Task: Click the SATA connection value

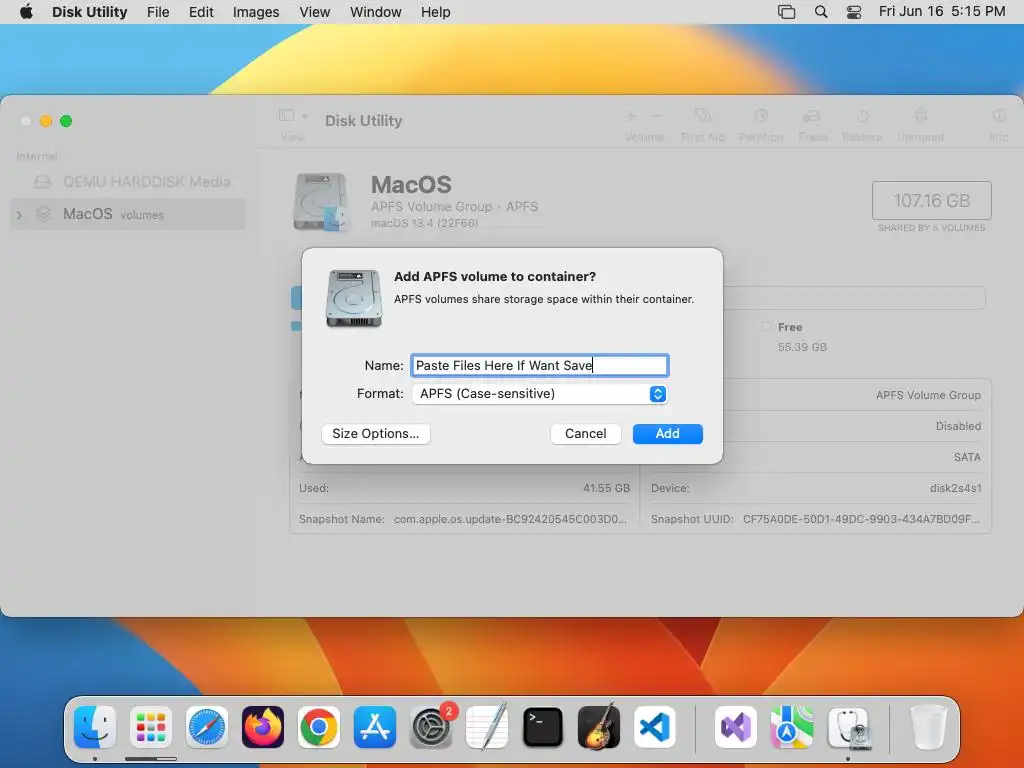Action: pos(967,457)
